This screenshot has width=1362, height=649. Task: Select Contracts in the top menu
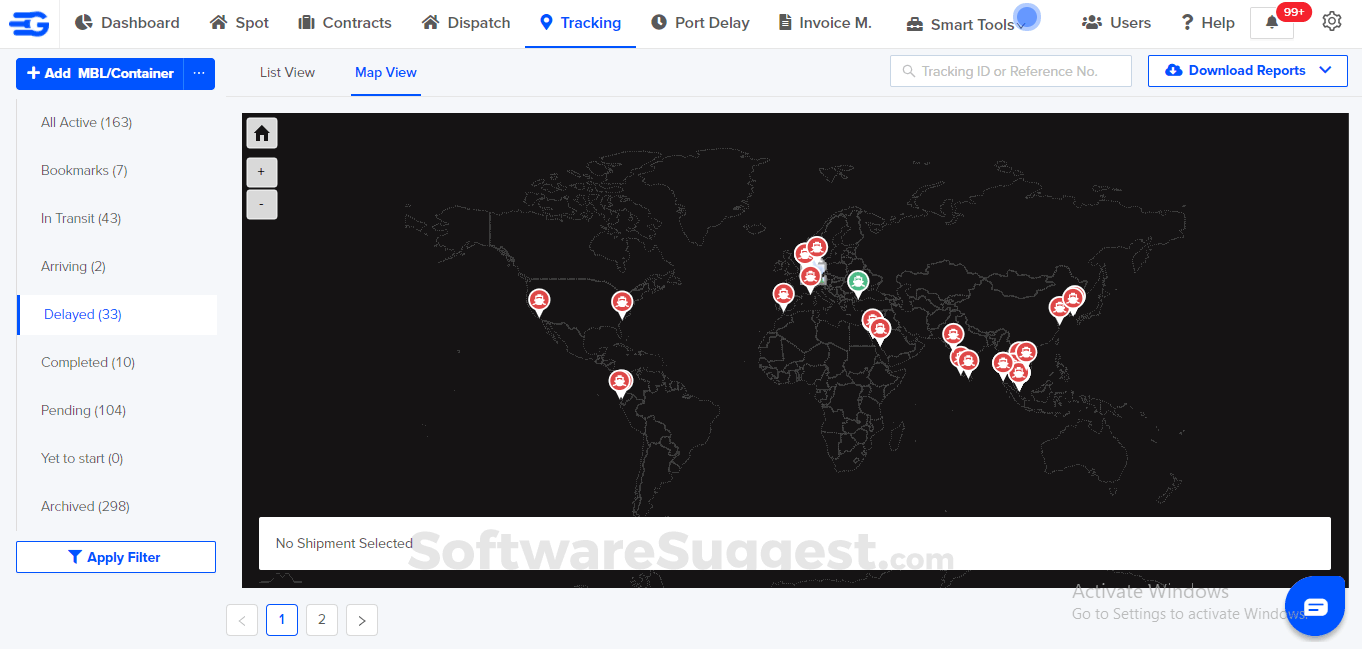345,22
